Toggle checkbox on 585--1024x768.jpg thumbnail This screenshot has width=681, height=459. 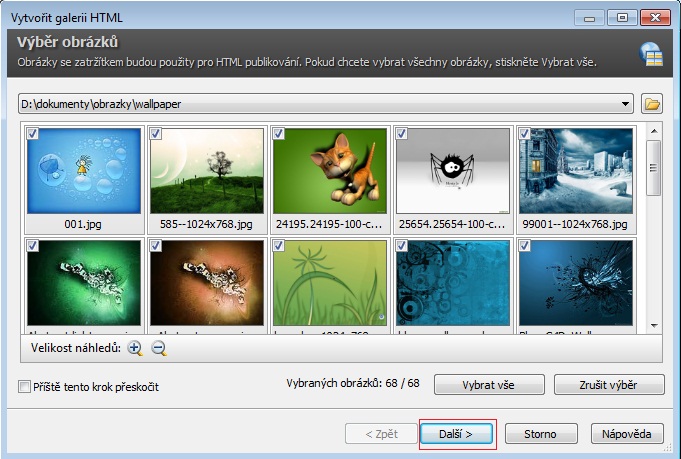coord(155,134)
